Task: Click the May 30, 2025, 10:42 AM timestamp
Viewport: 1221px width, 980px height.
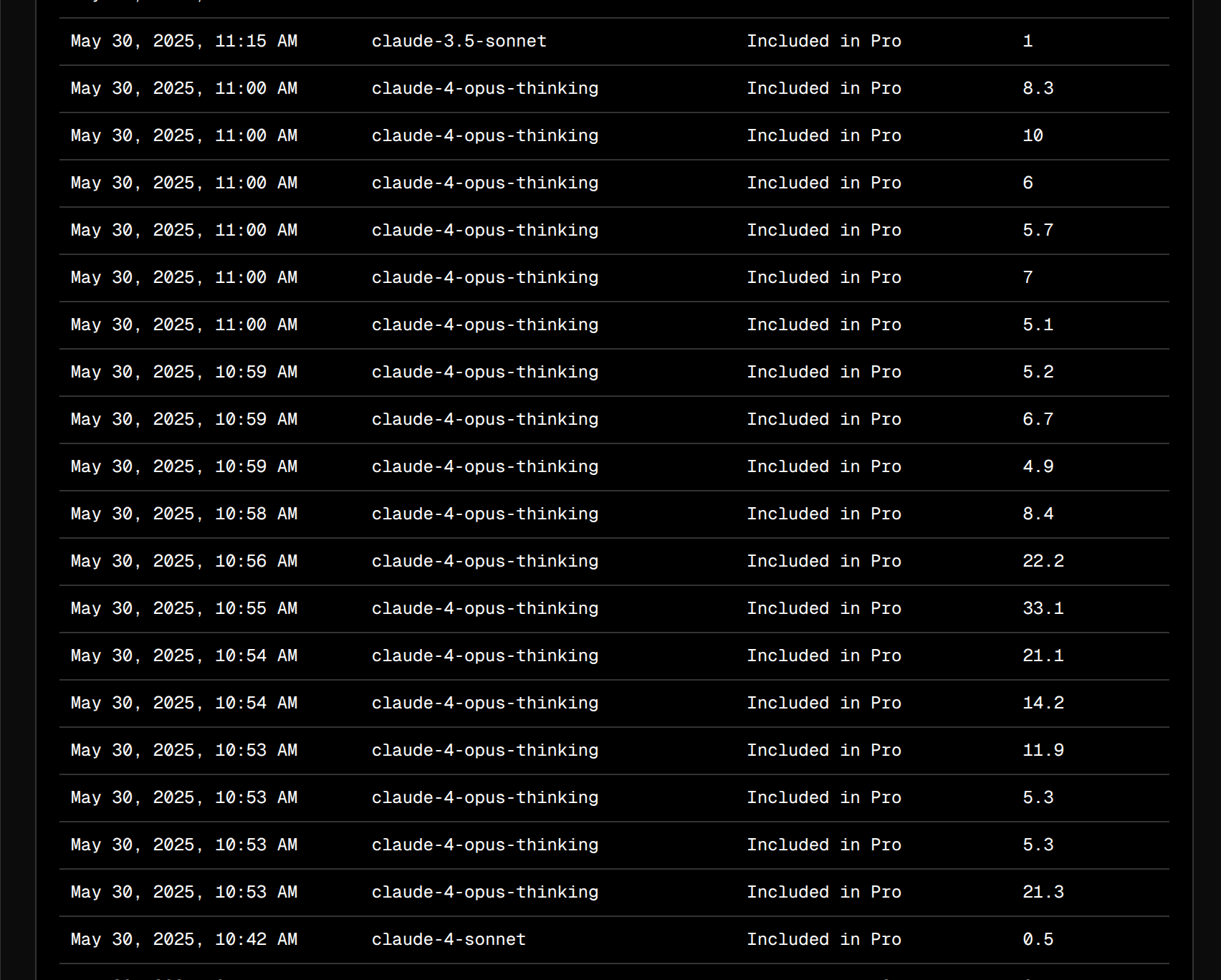Action: click(x=184, y=940)
